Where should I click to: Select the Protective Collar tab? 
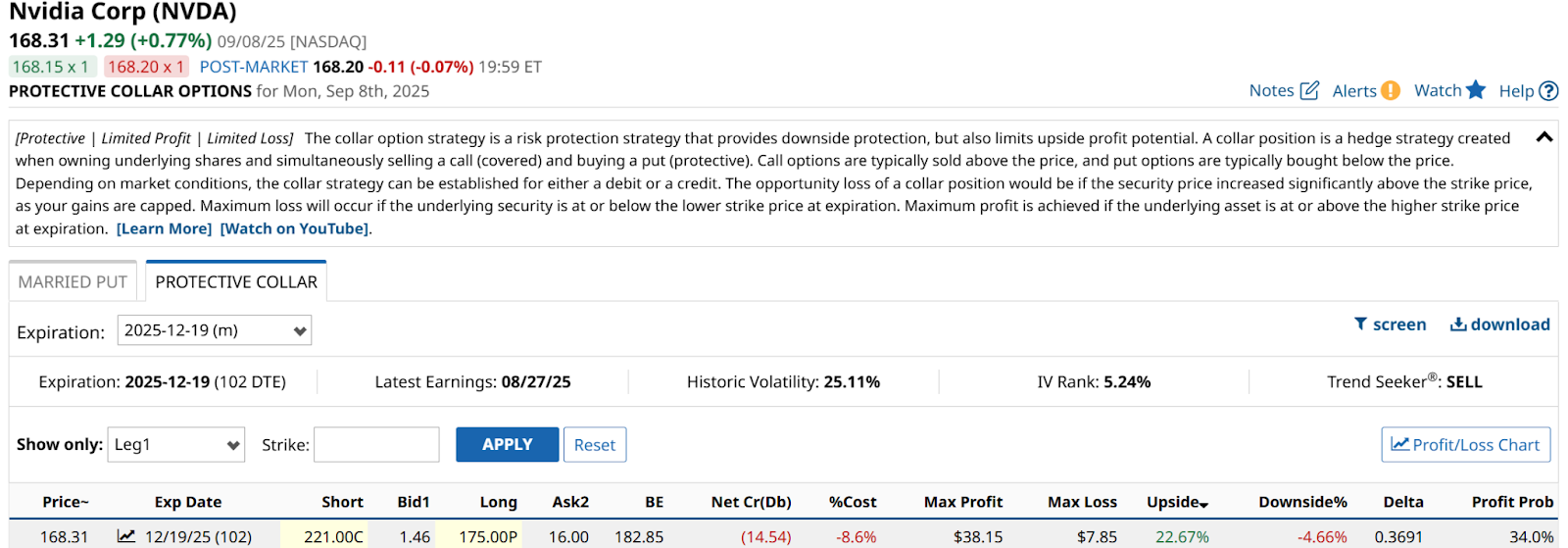[236, 281]
